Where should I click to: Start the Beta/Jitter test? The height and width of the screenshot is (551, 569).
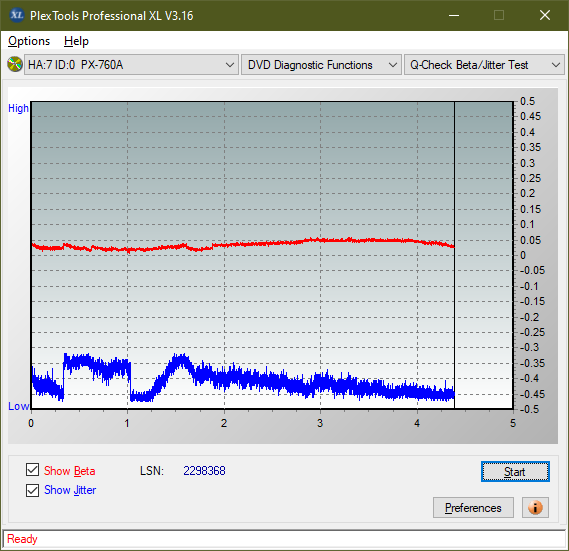(x=515, y=472)
